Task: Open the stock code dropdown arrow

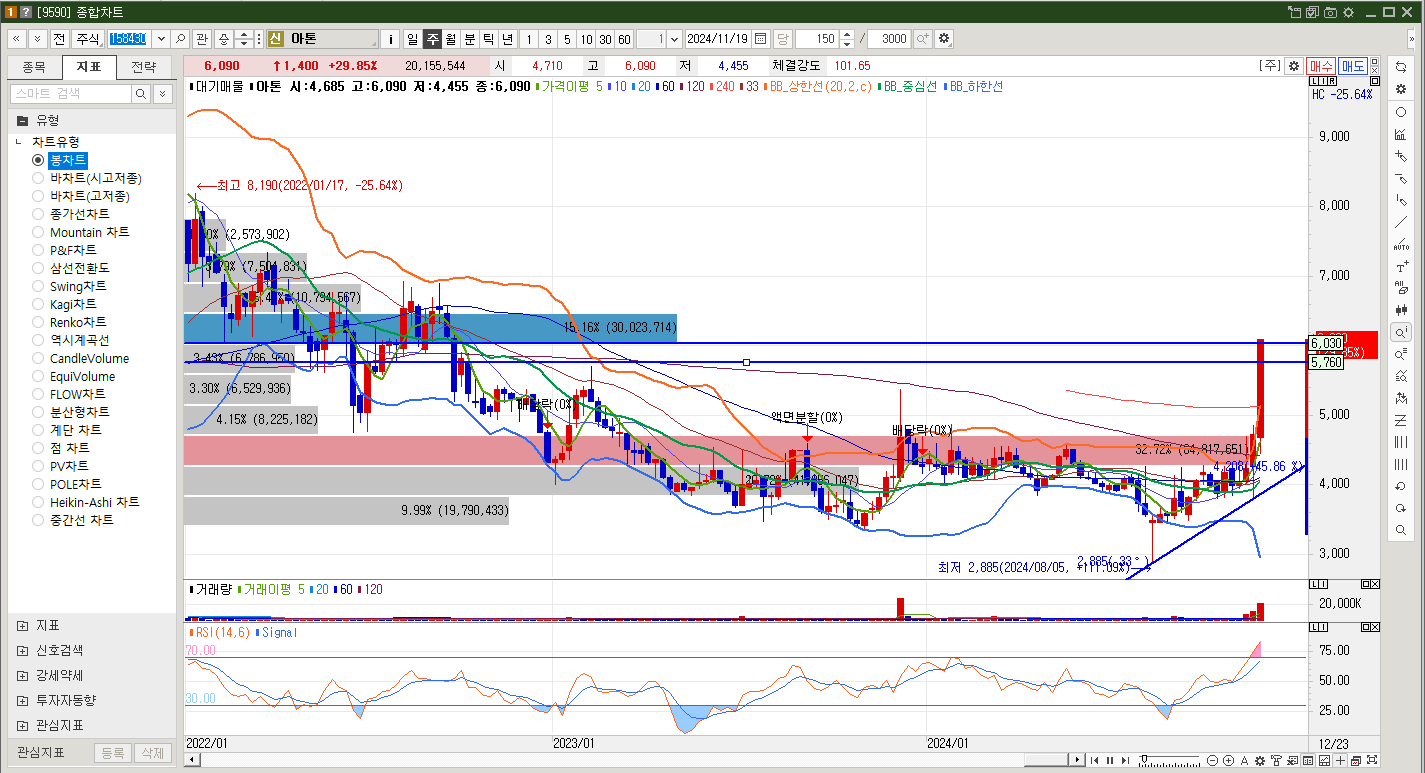Action: 161,39
